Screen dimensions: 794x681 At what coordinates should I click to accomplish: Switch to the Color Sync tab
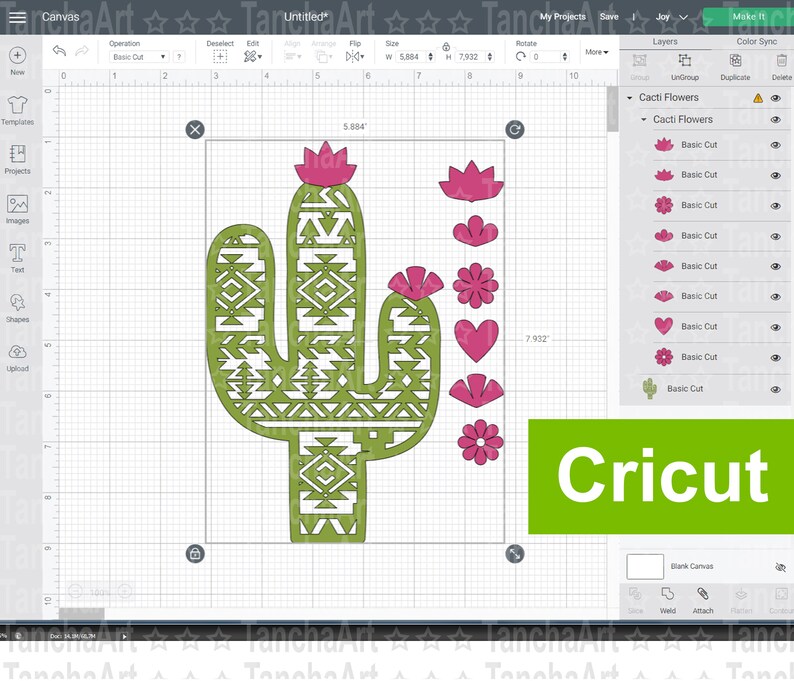tap(757, 42)
